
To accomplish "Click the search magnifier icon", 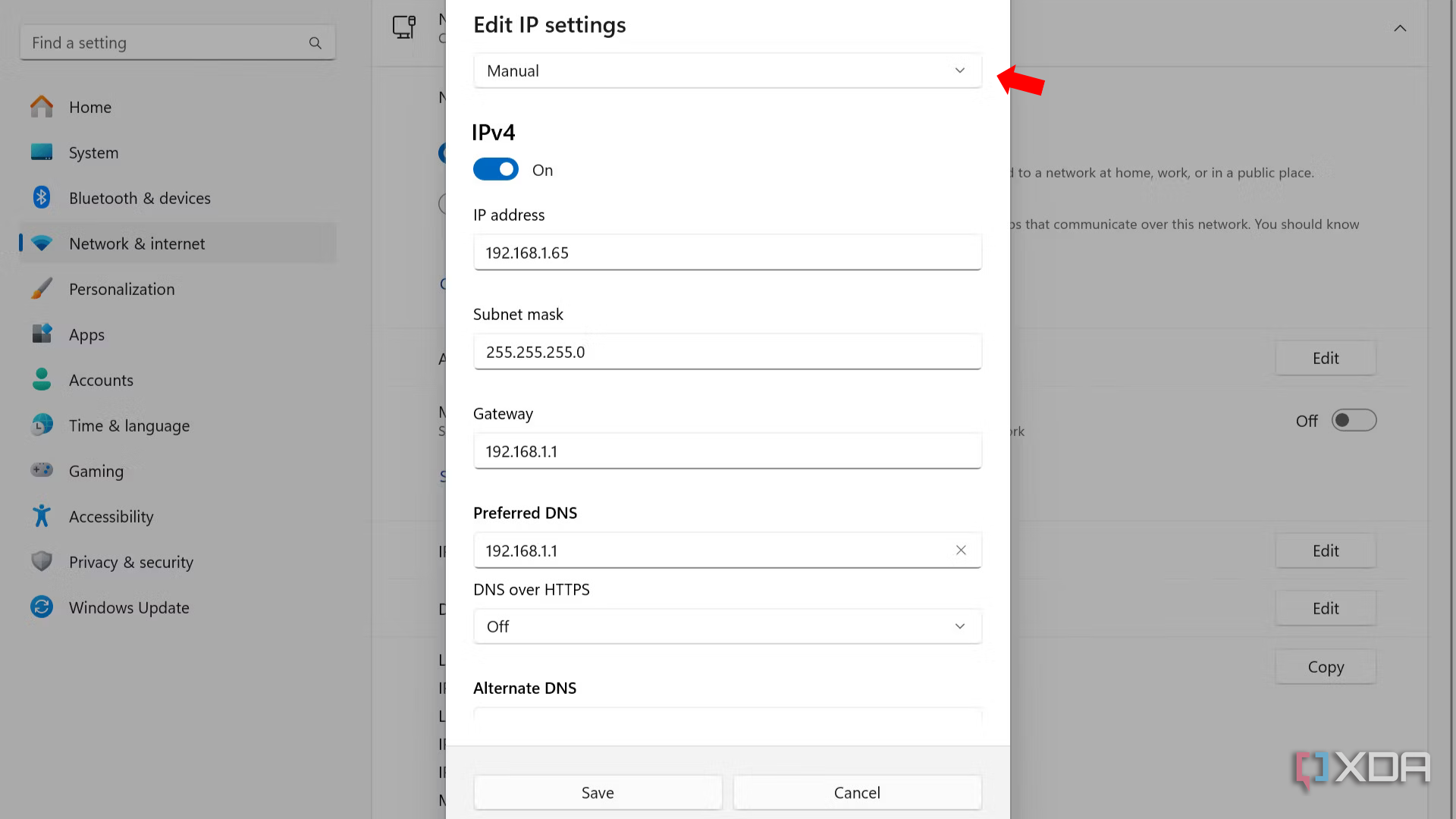I will 315,43.
